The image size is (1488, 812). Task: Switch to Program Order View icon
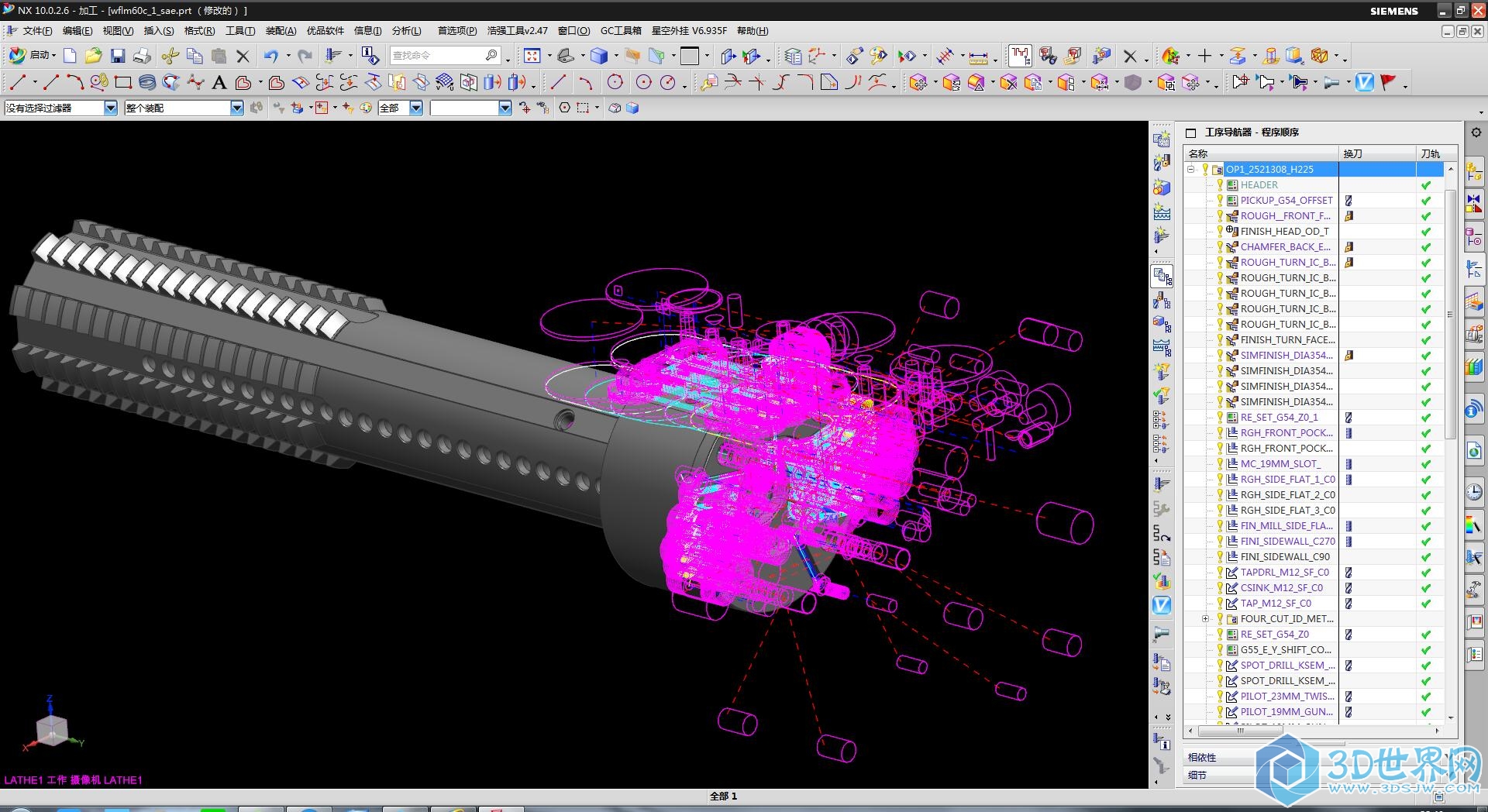pos(1162,275)
